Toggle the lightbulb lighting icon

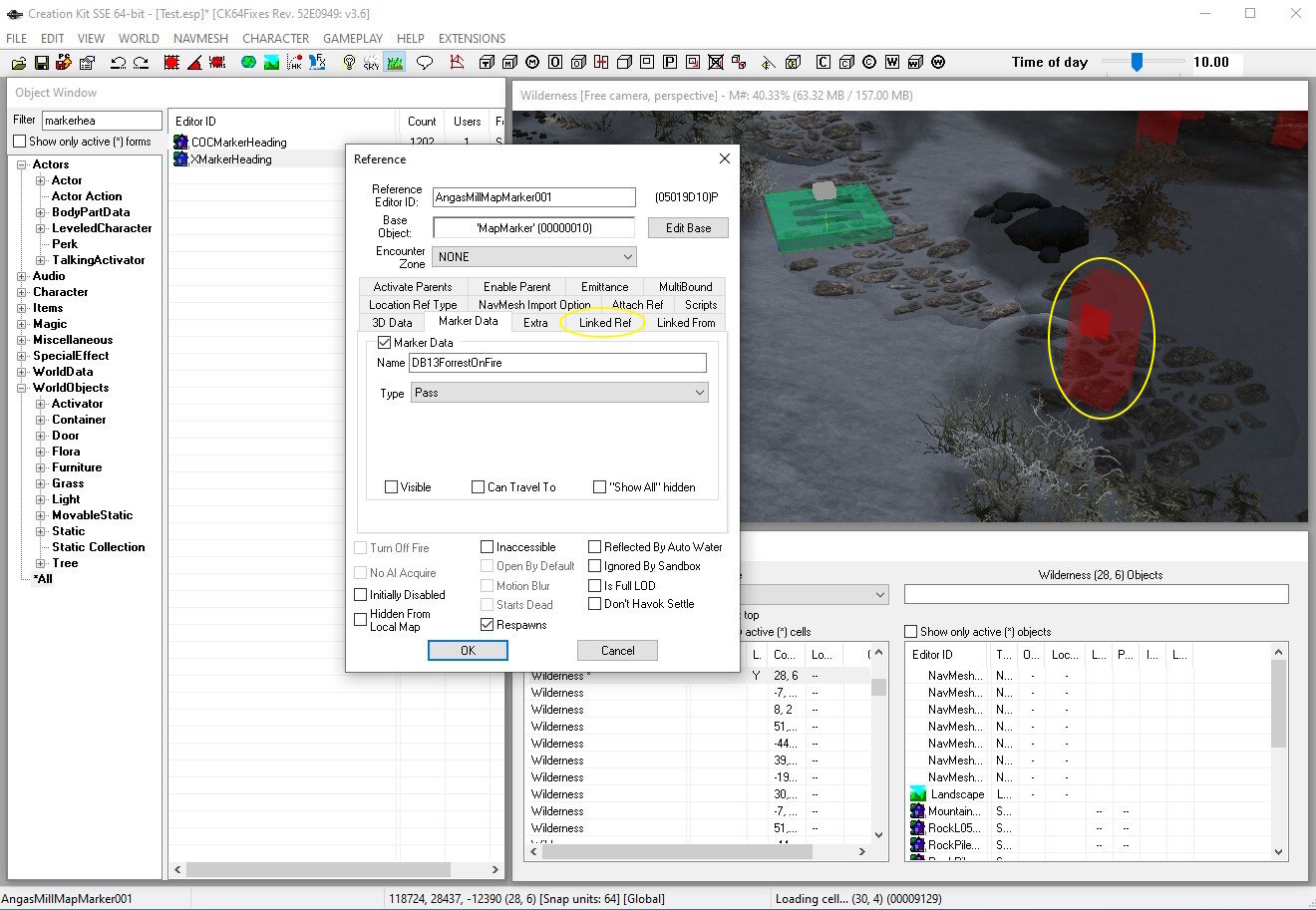pos(349,63)
